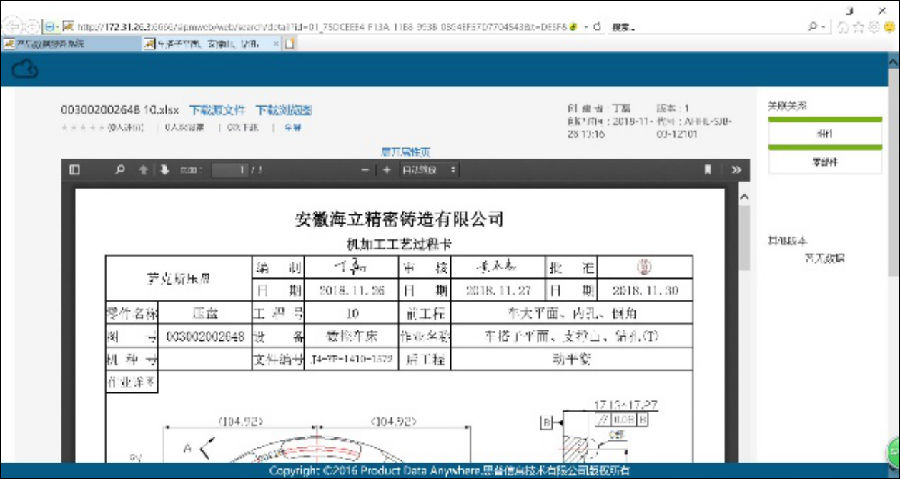The image size is (900, 479).
Task: Click the 下载源文件 download link
Action: point(217,110)
